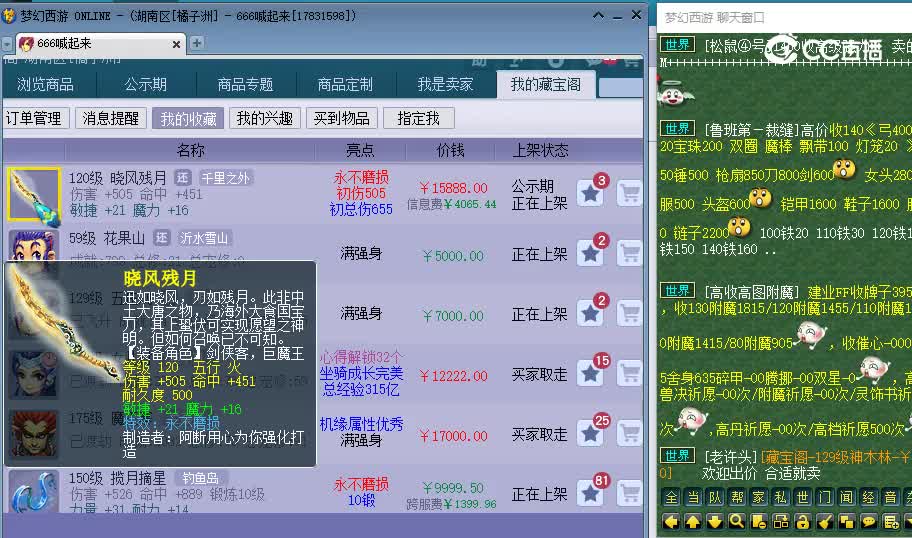912x538 pixels.
Task: Chat window switch-layout icon
Action: pyautogui.click(x=781, y=522)
